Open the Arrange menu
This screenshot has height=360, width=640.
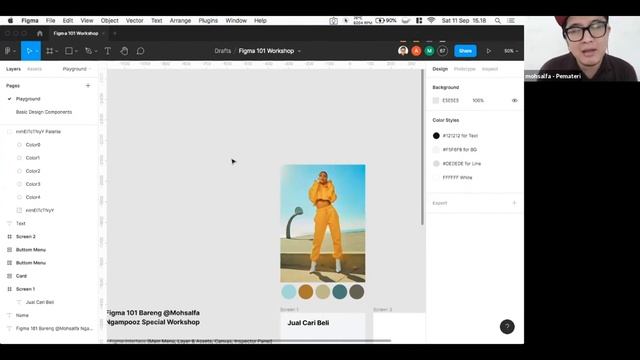[x=180, y=20]
